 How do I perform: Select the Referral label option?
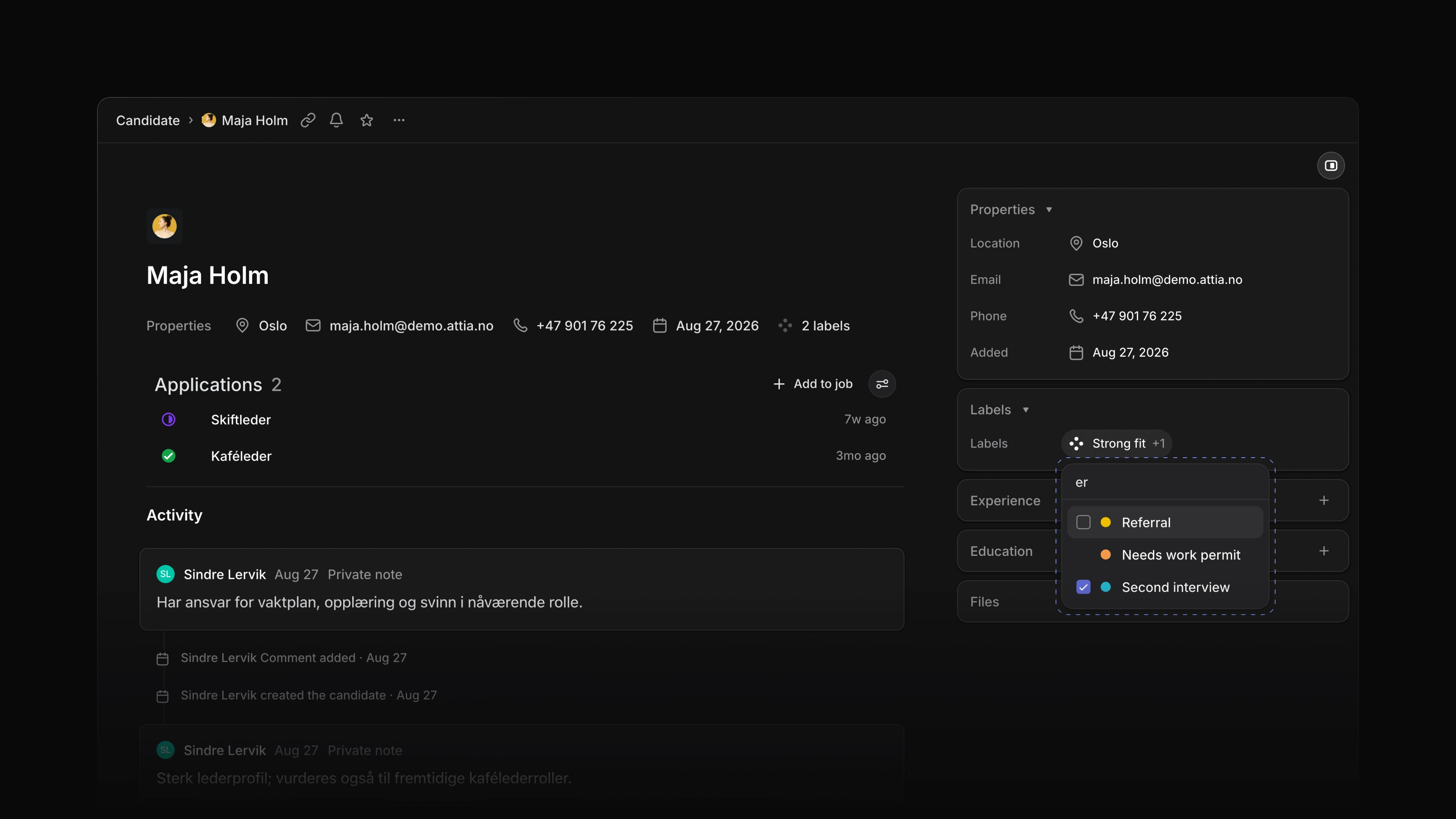pos(1165,522)
